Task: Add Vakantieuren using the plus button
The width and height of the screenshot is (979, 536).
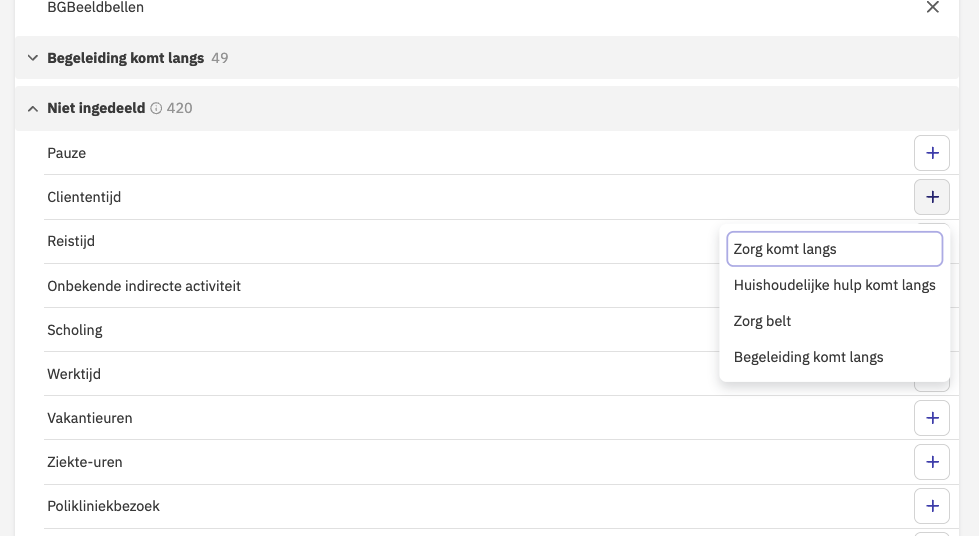Action: click(932, 418)
